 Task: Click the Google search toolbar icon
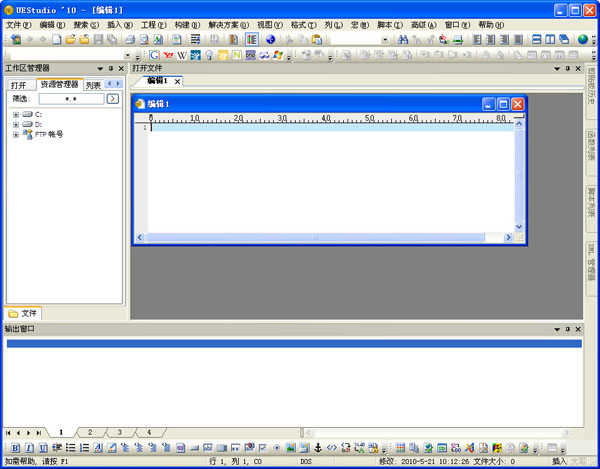point(153,55)
